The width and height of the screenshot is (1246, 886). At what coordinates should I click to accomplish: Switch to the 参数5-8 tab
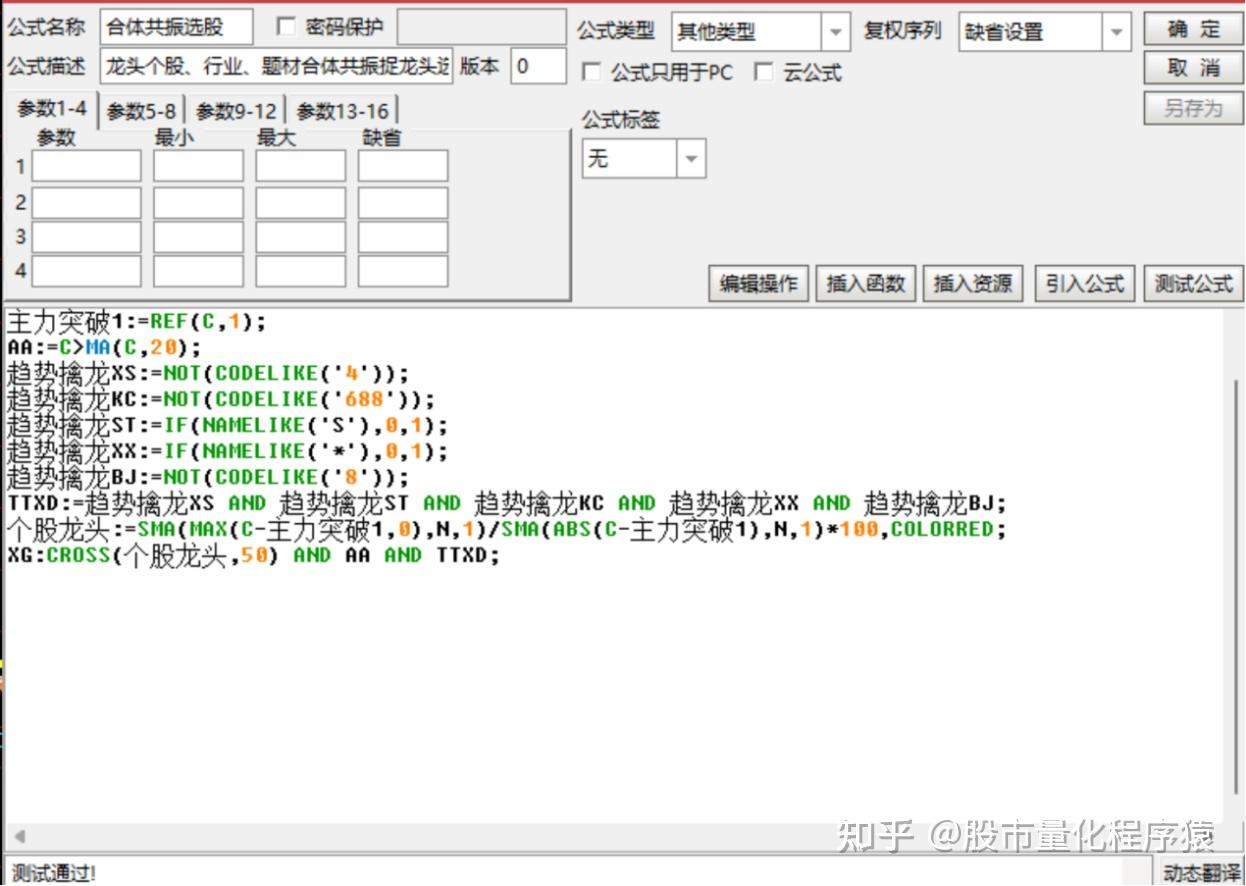[x=142, y=112]
